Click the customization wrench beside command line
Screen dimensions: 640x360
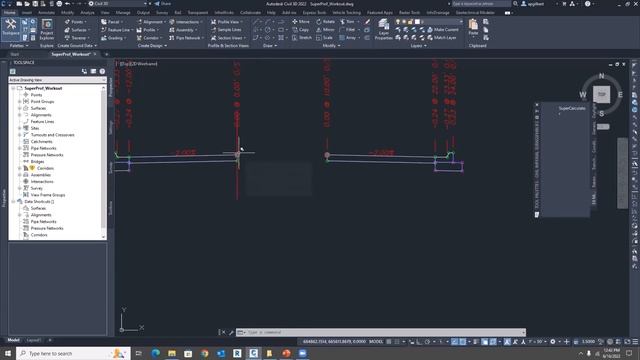[231, 332]
